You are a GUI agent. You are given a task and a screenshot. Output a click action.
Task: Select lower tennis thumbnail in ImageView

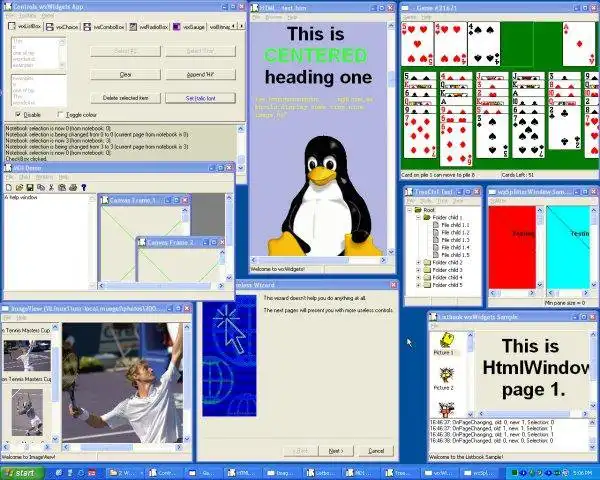[27, 412]
